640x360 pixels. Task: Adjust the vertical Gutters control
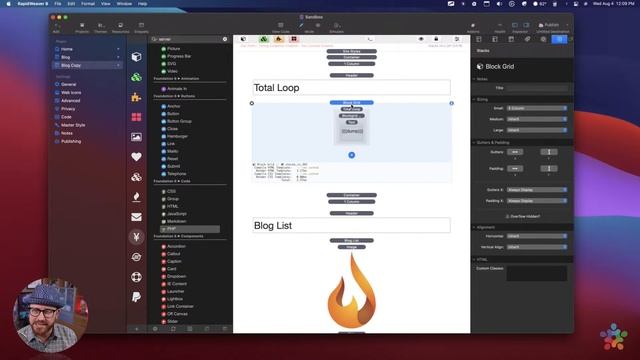(x=549, y=152)
